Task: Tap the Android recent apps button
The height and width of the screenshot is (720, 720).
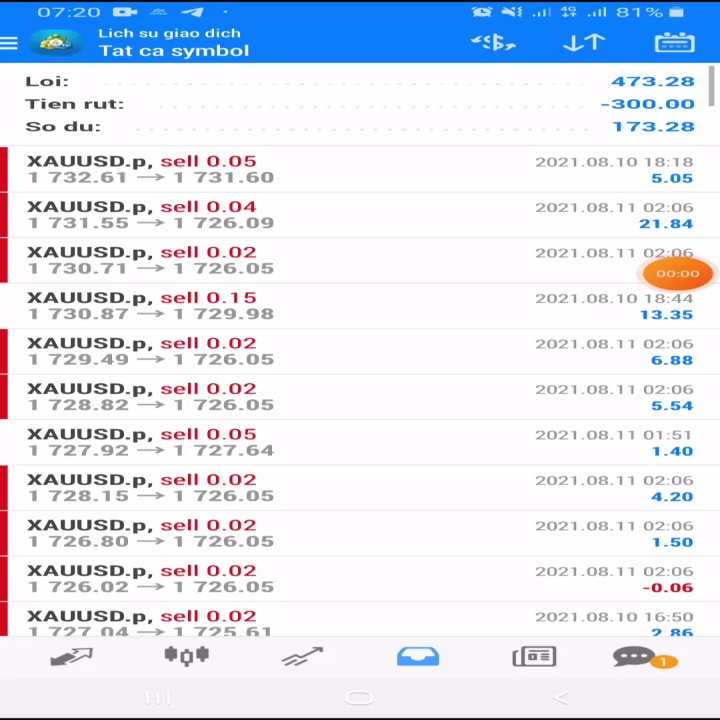Action: coord(158,698)
